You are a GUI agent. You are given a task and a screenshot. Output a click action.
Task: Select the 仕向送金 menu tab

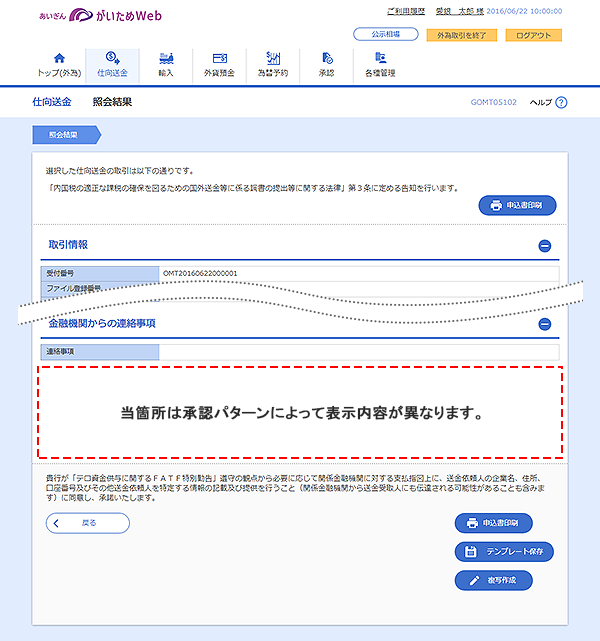coord(112,65)
